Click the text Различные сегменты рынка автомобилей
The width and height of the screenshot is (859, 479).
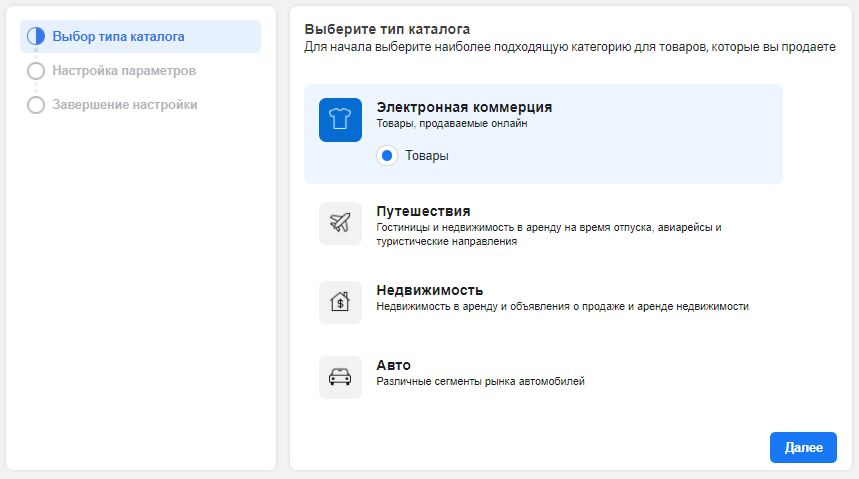click(480, 381)
